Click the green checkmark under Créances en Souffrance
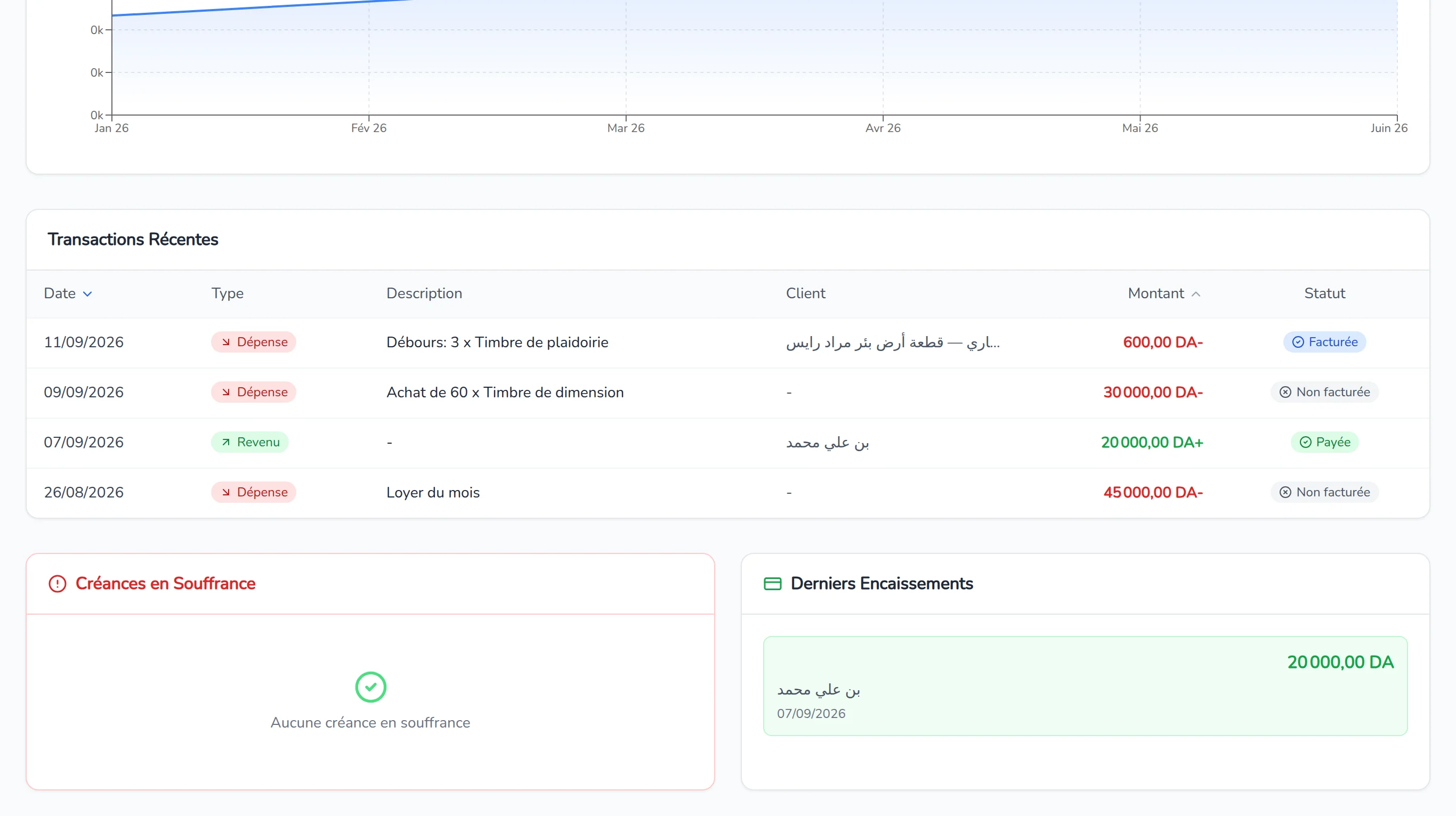This screenshot has height=816, width=1456. pos(371,687)
